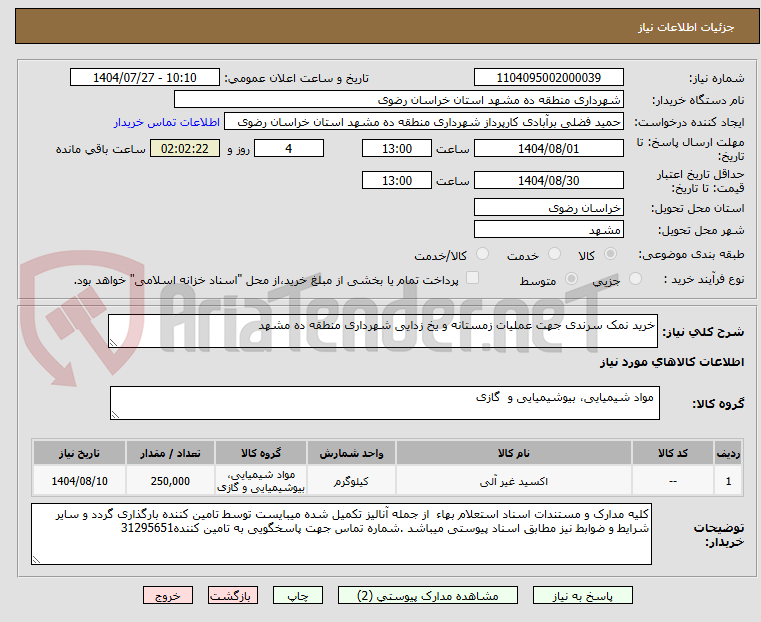Click the کد کالا column header
Screen dimensions: 761x622
pyautogui.click(x=673, y=453)
